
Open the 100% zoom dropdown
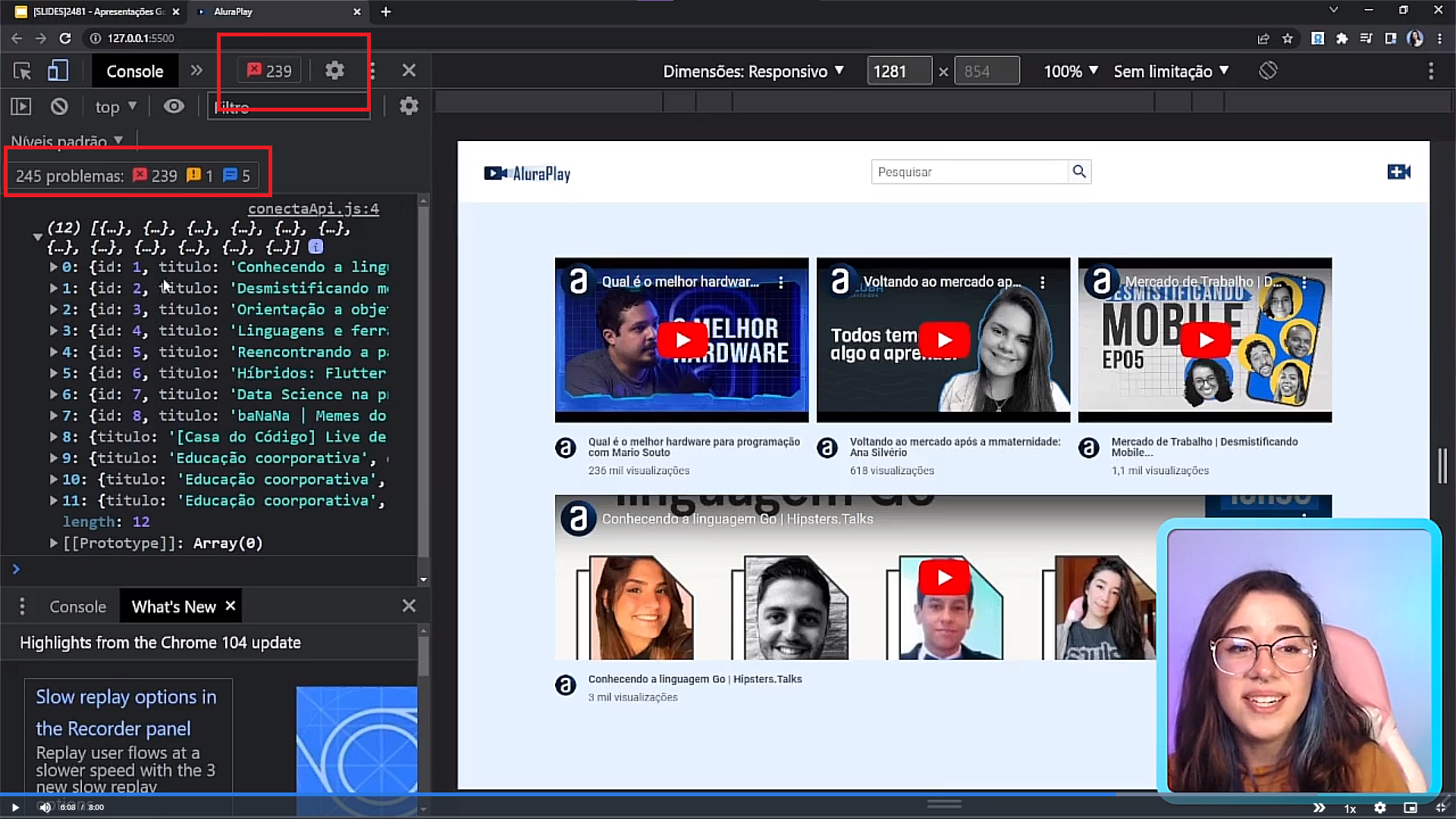coord(1071,71)
